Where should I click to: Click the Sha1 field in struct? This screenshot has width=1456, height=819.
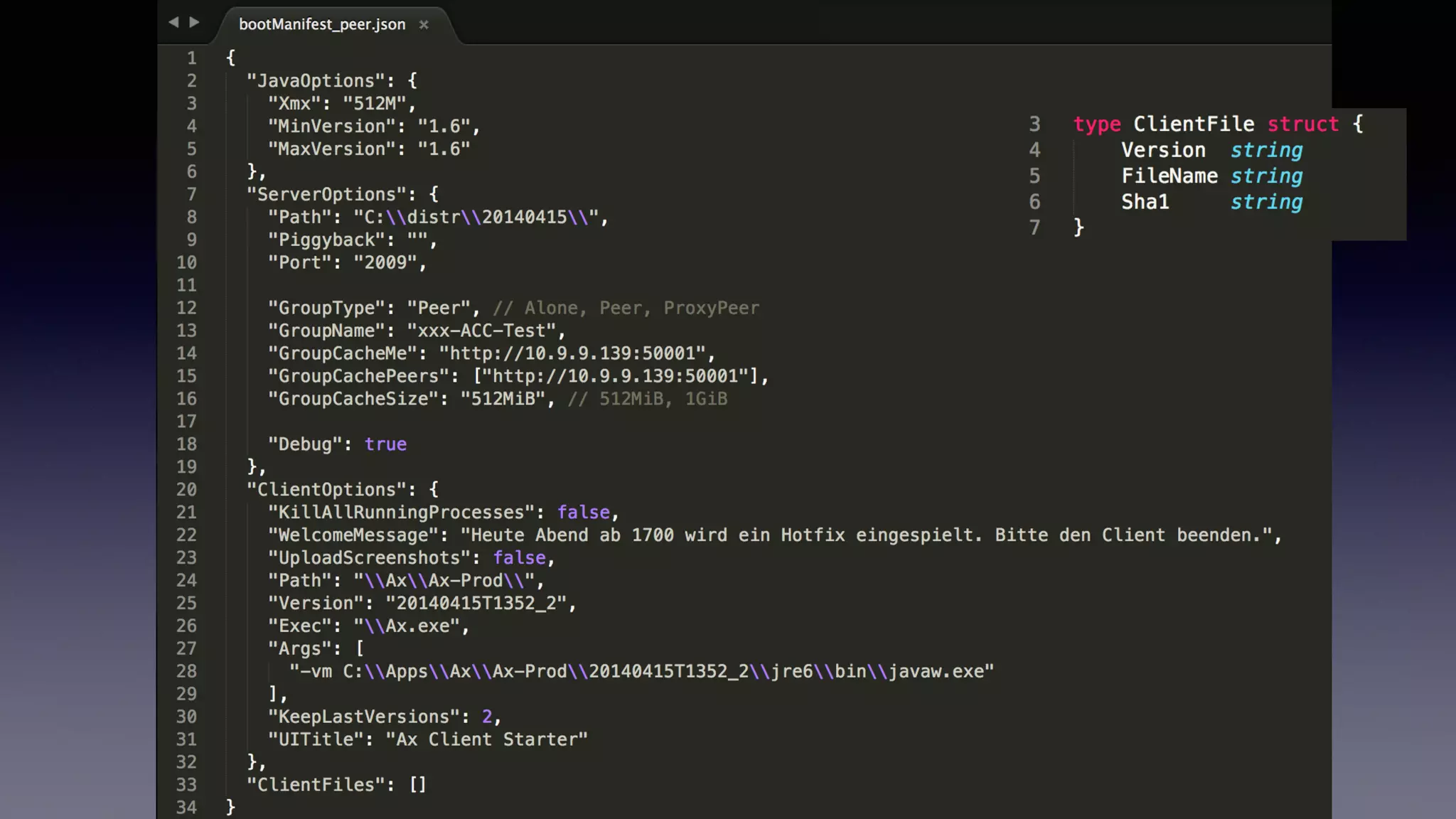click(1145, 202)
